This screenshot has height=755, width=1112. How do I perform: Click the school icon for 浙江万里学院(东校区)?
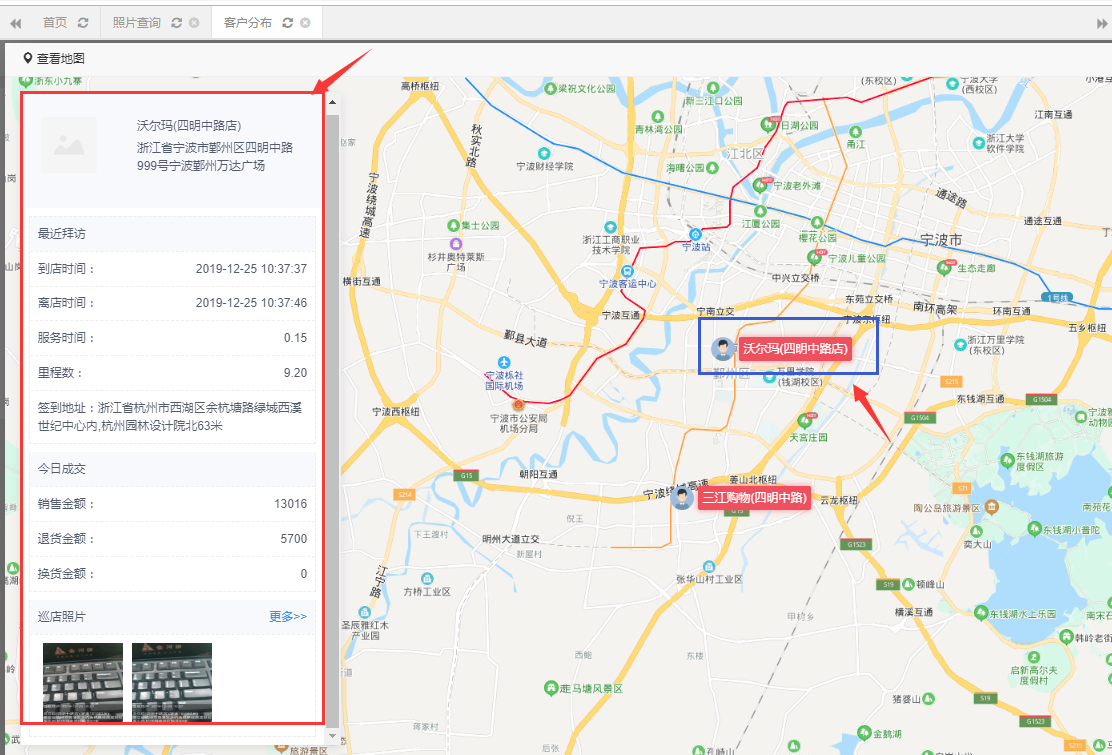pos(960,345)
